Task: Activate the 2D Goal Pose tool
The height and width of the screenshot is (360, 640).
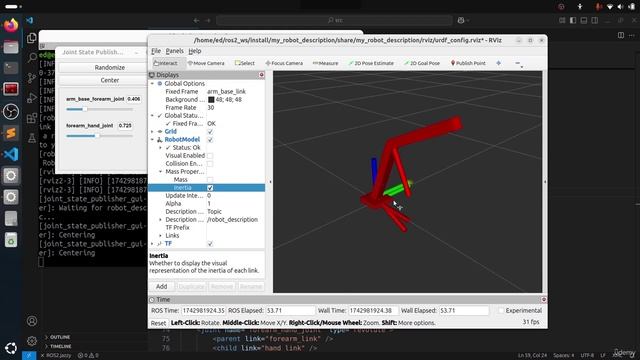Action: pyautogui.click(x=422, y=63)
